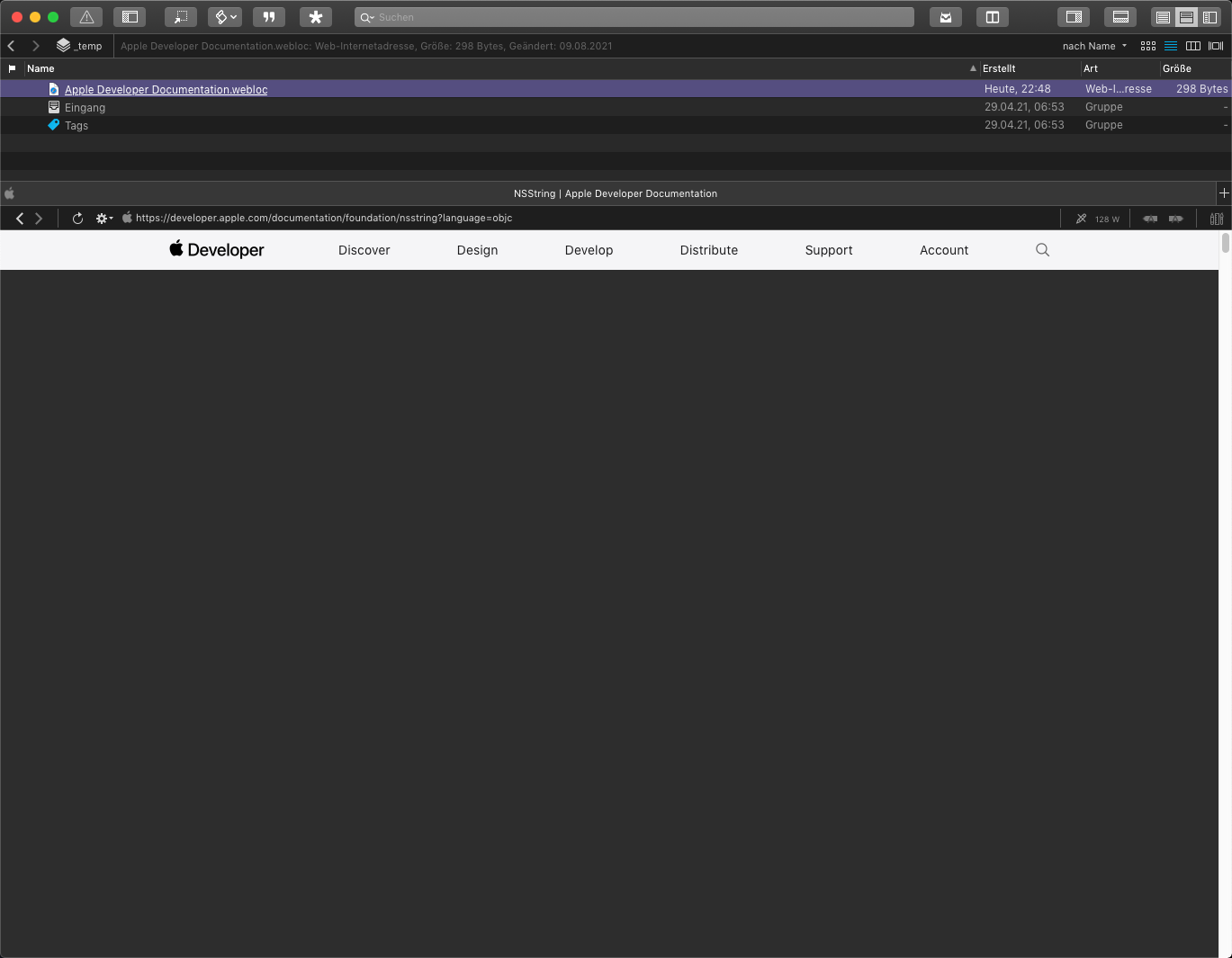This screenshot has height=958, width=1232.
Task: Go forward in the web preview
Action: coord(39,219)
